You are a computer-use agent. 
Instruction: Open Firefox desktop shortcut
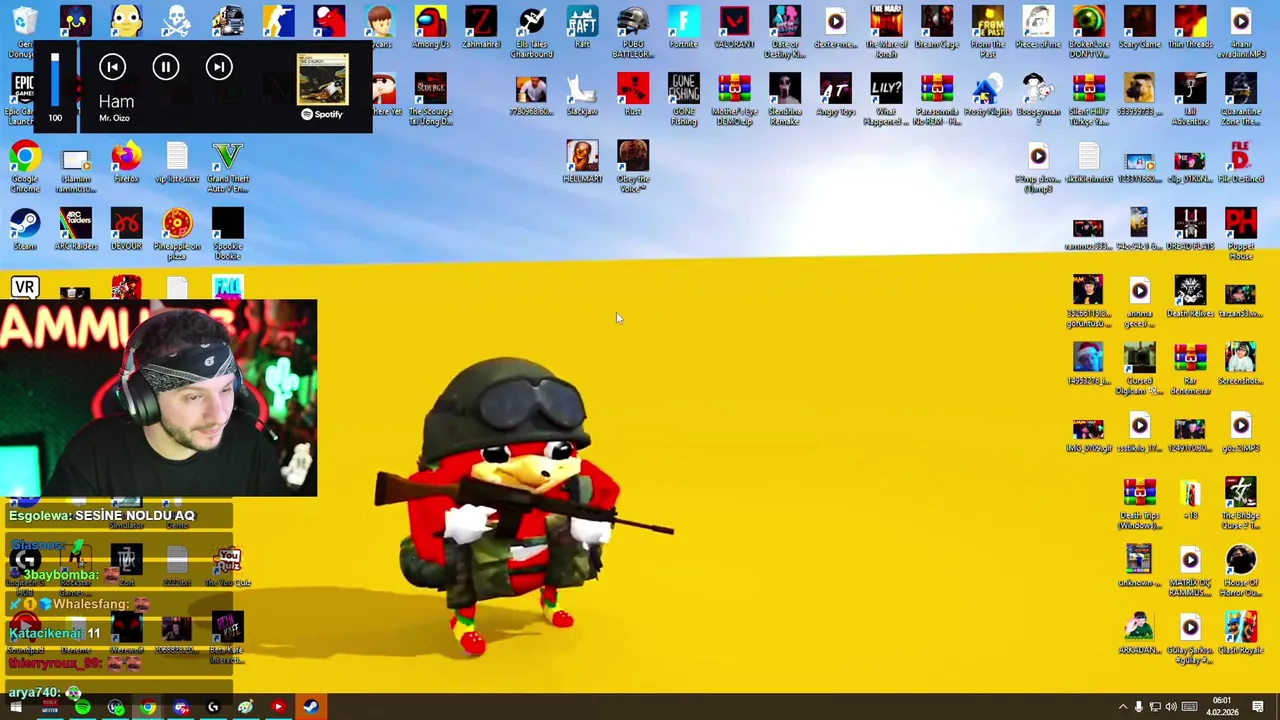(x=126, y=162)
